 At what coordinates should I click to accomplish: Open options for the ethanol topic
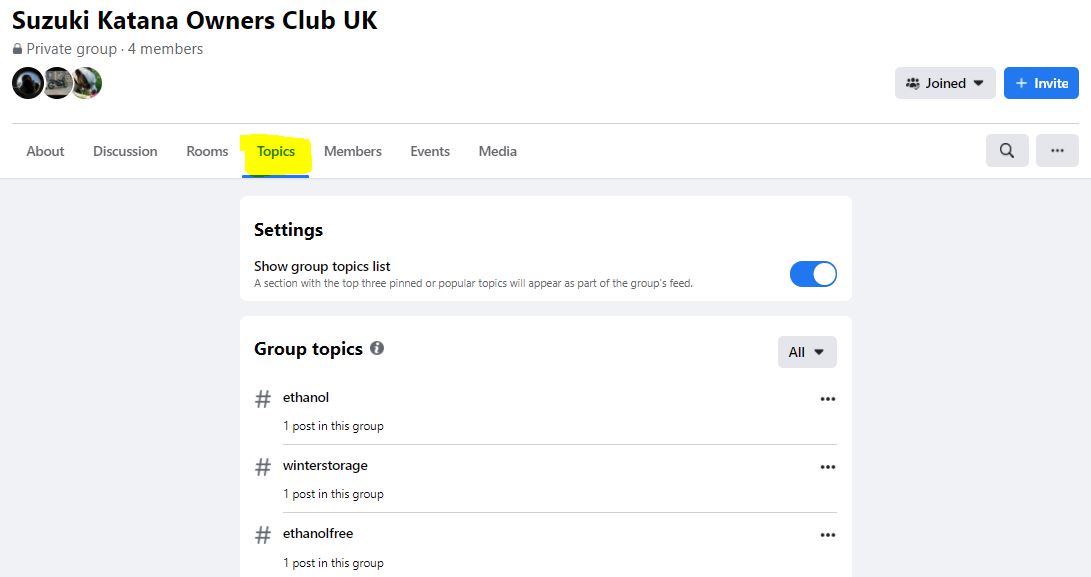coord(827,399)
